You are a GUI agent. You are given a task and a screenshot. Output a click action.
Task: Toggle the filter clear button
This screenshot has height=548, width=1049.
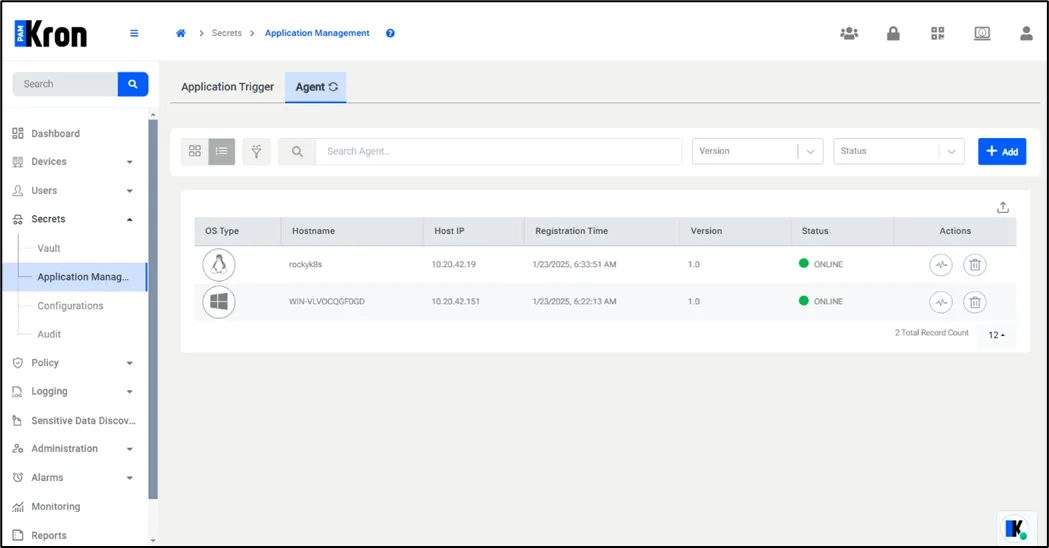(x=256, y=151)
